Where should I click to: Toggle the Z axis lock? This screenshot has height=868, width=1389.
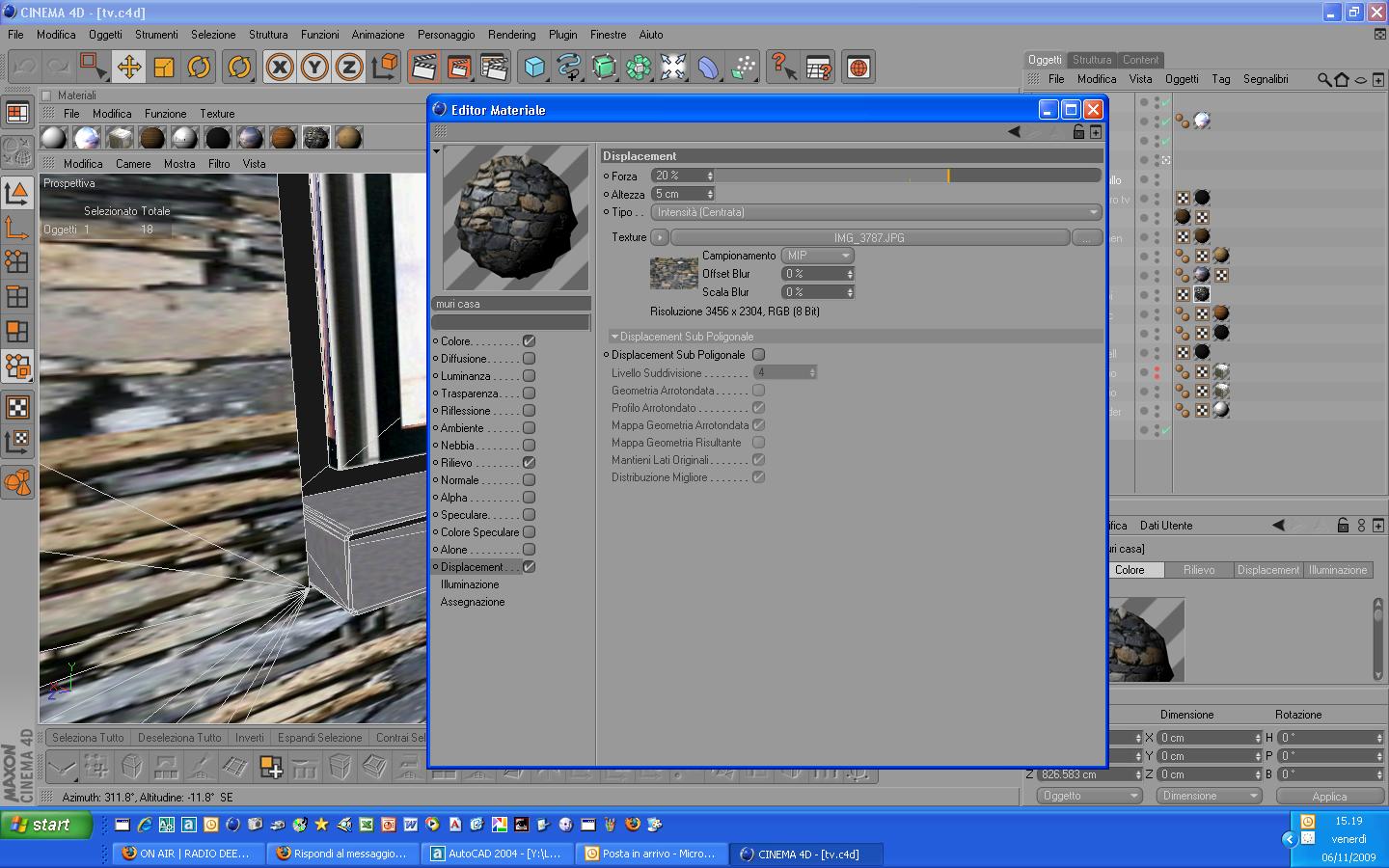(x=349, y=67)
